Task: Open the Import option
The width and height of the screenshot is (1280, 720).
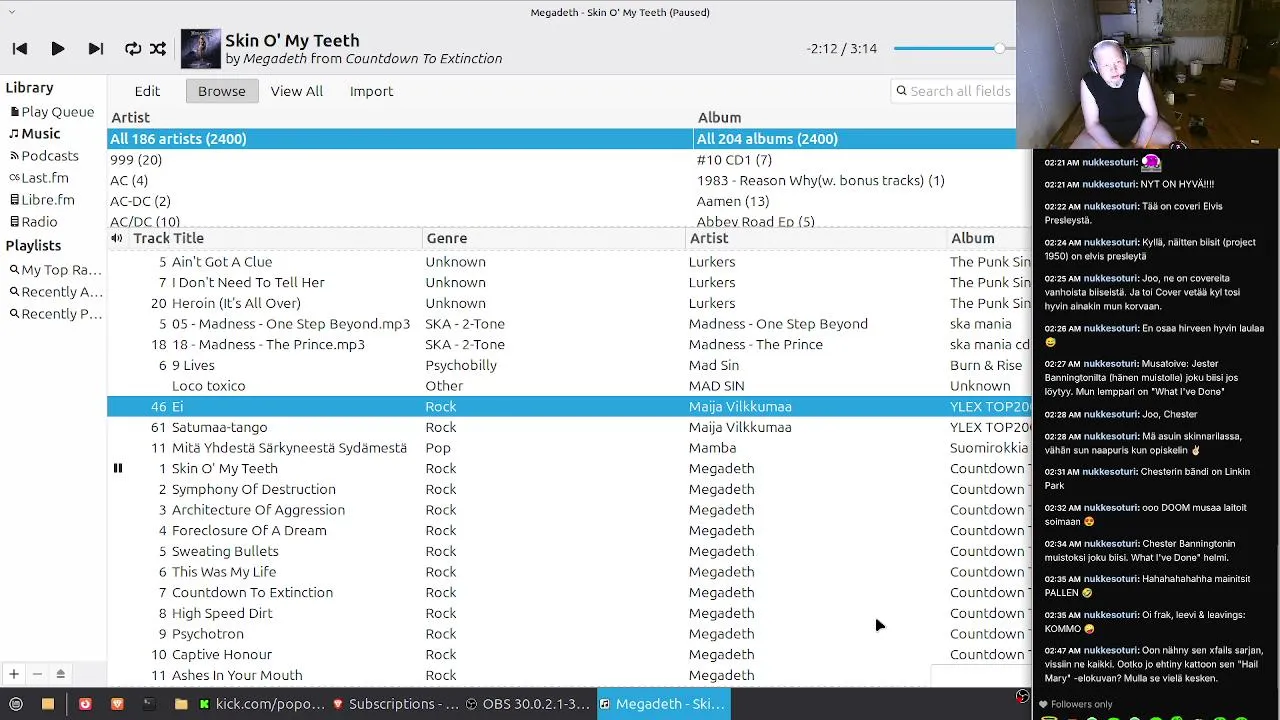Action: (x=371, y=91)
